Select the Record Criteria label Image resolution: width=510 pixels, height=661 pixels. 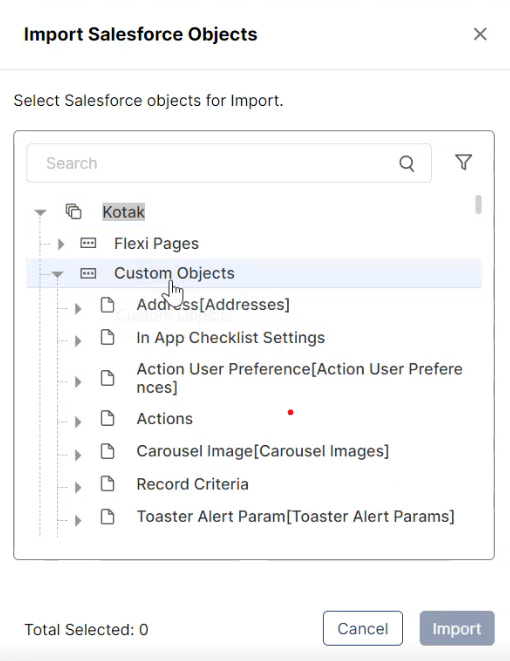tap(193, 484)
